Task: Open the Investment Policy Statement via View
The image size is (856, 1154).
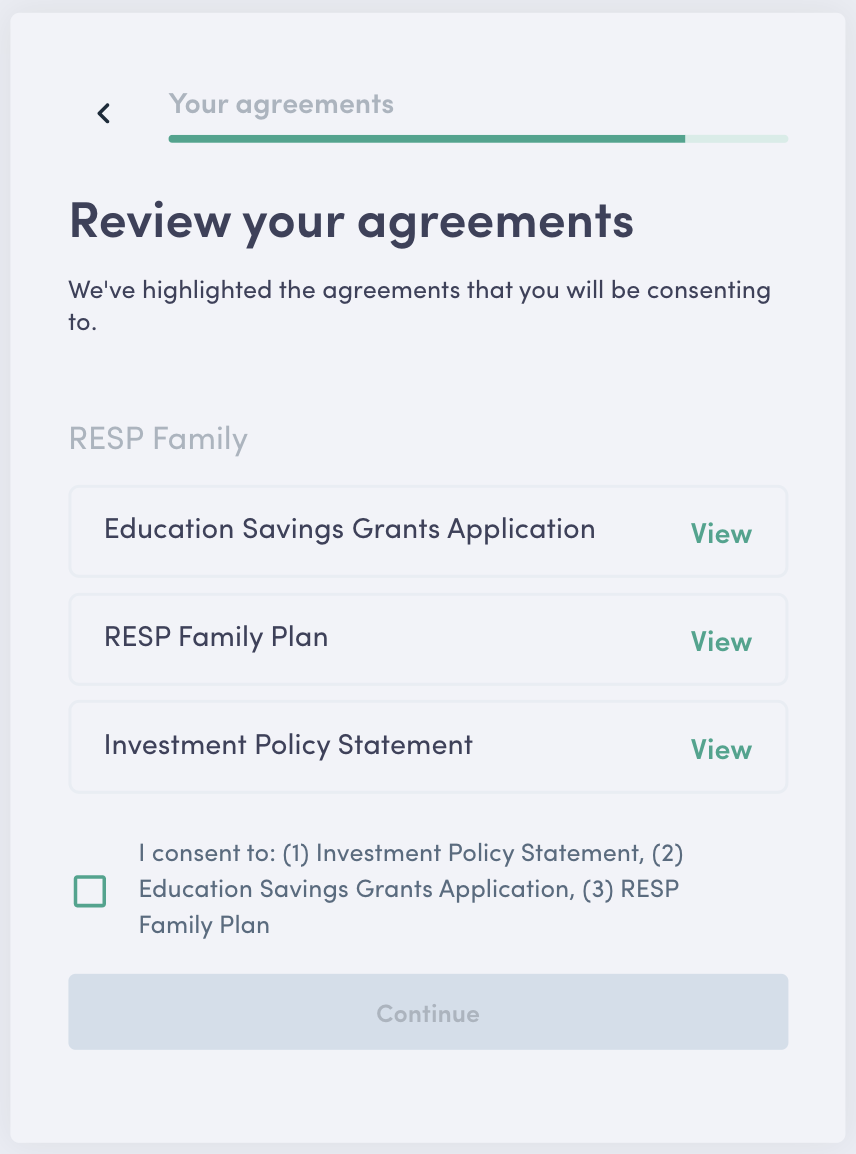Action: [720, 748]
